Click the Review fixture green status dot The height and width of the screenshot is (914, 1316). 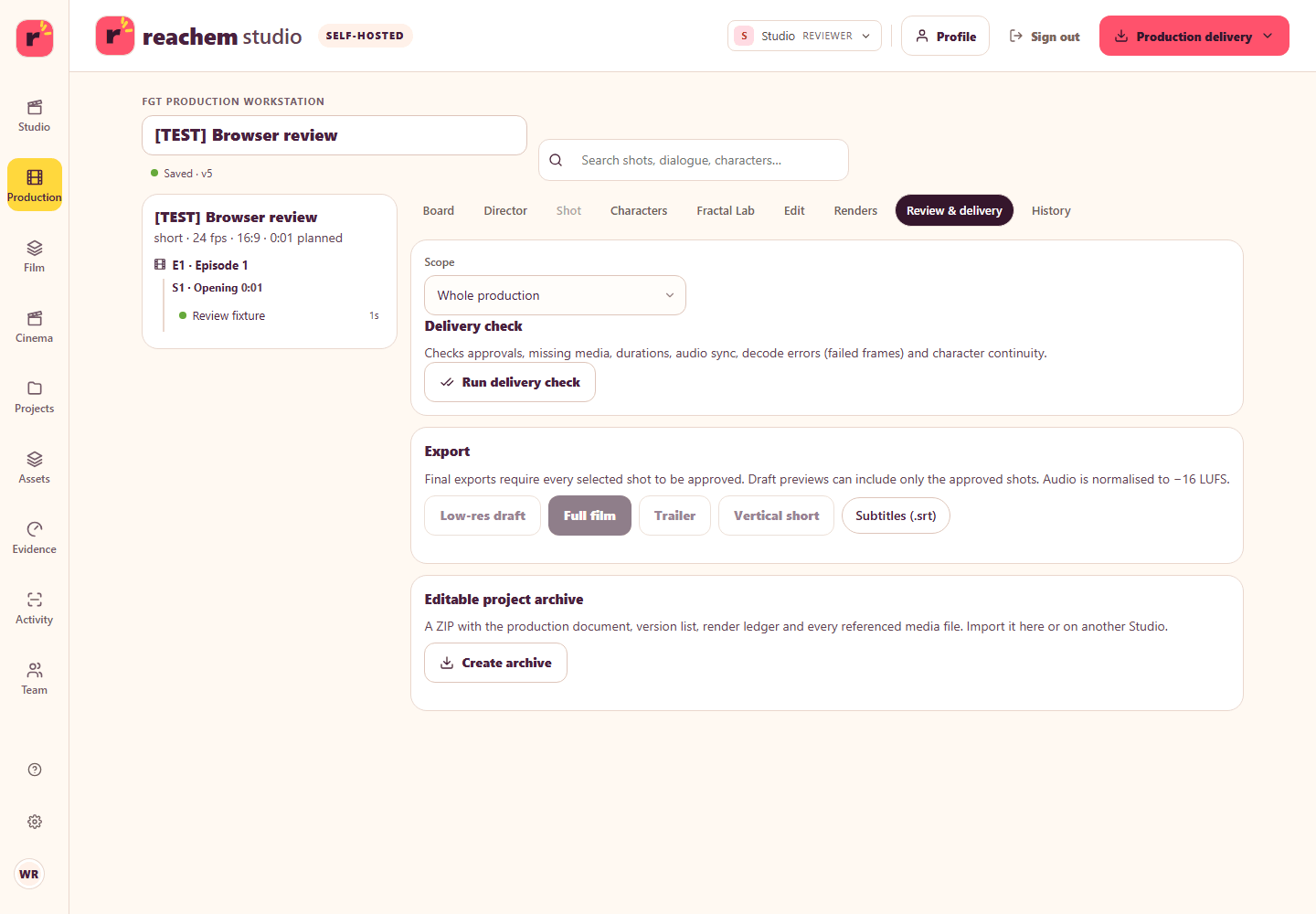[x=183, y=315]
